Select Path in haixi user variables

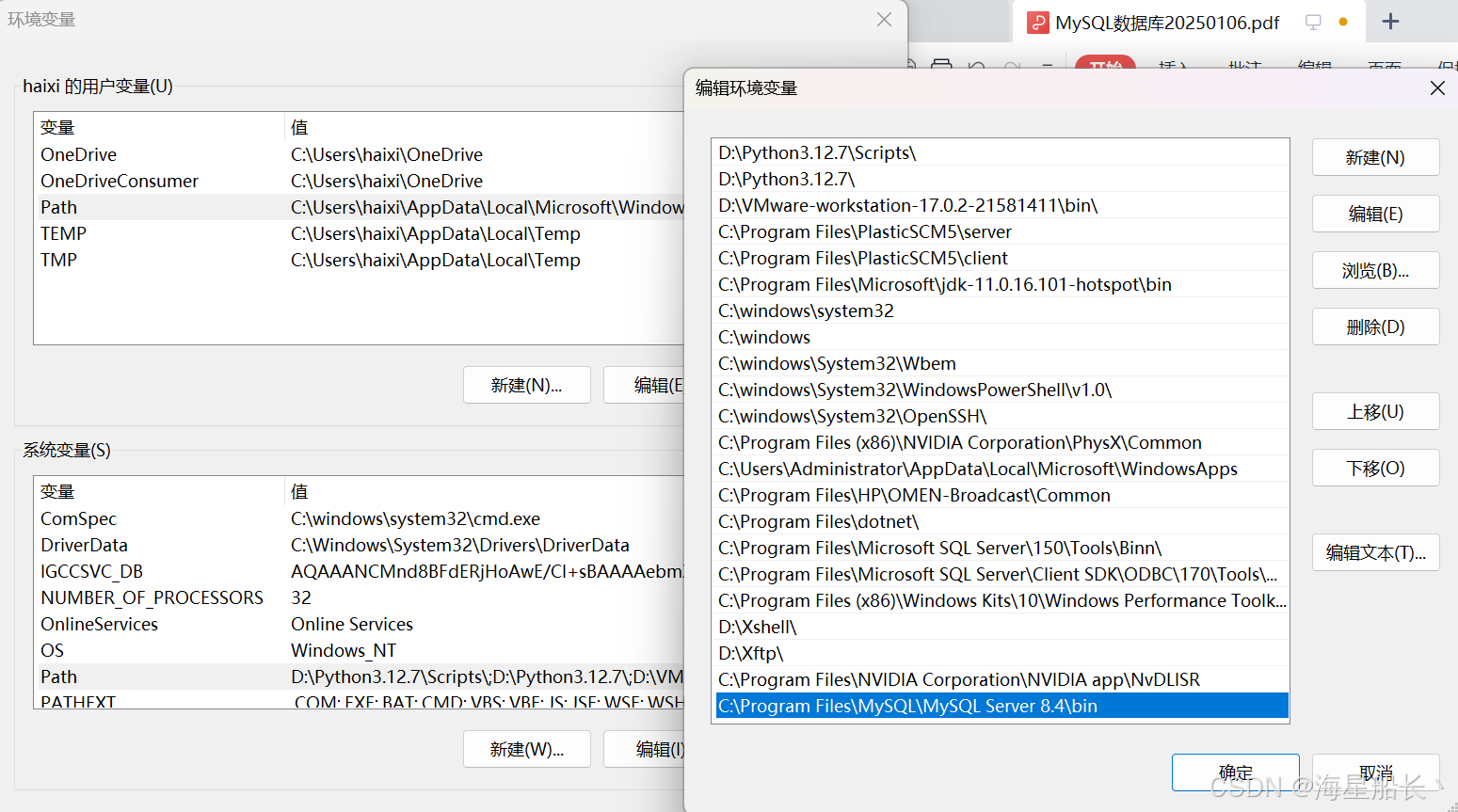[360, 207]
